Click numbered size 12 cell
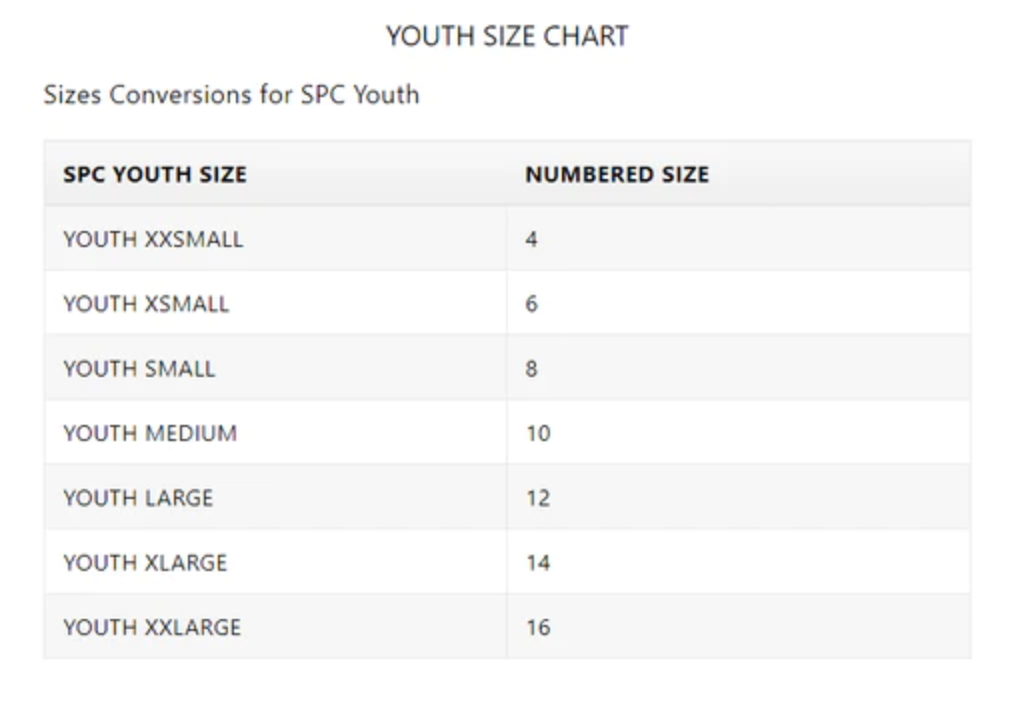 [x=538, y=498]
